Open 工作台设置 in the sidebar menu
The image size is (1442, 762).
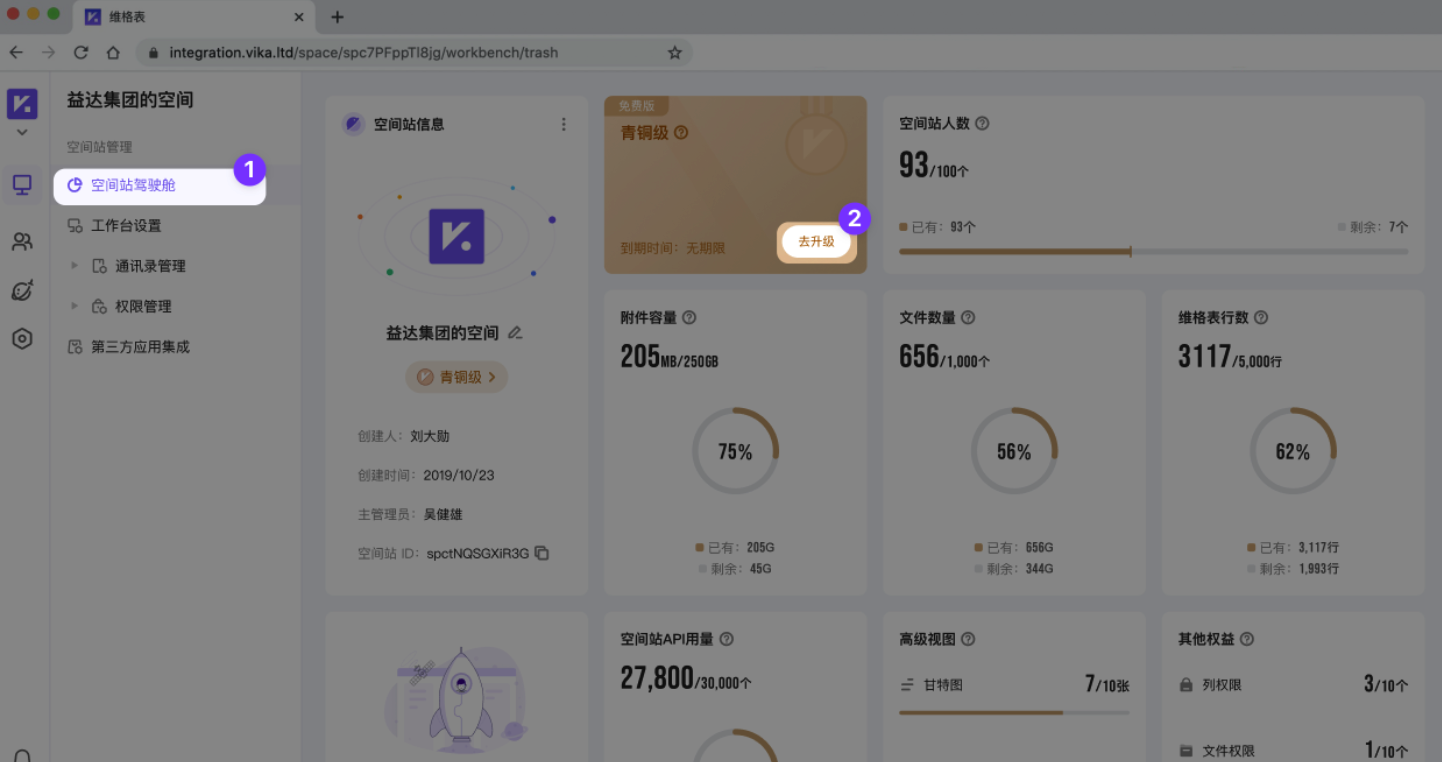[126, 226]
